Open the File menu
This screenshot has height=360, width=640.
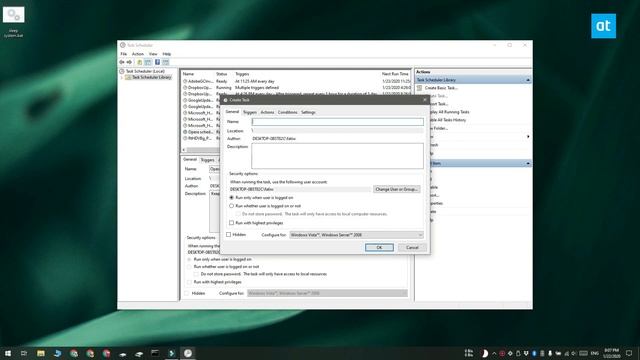(124, 54)
